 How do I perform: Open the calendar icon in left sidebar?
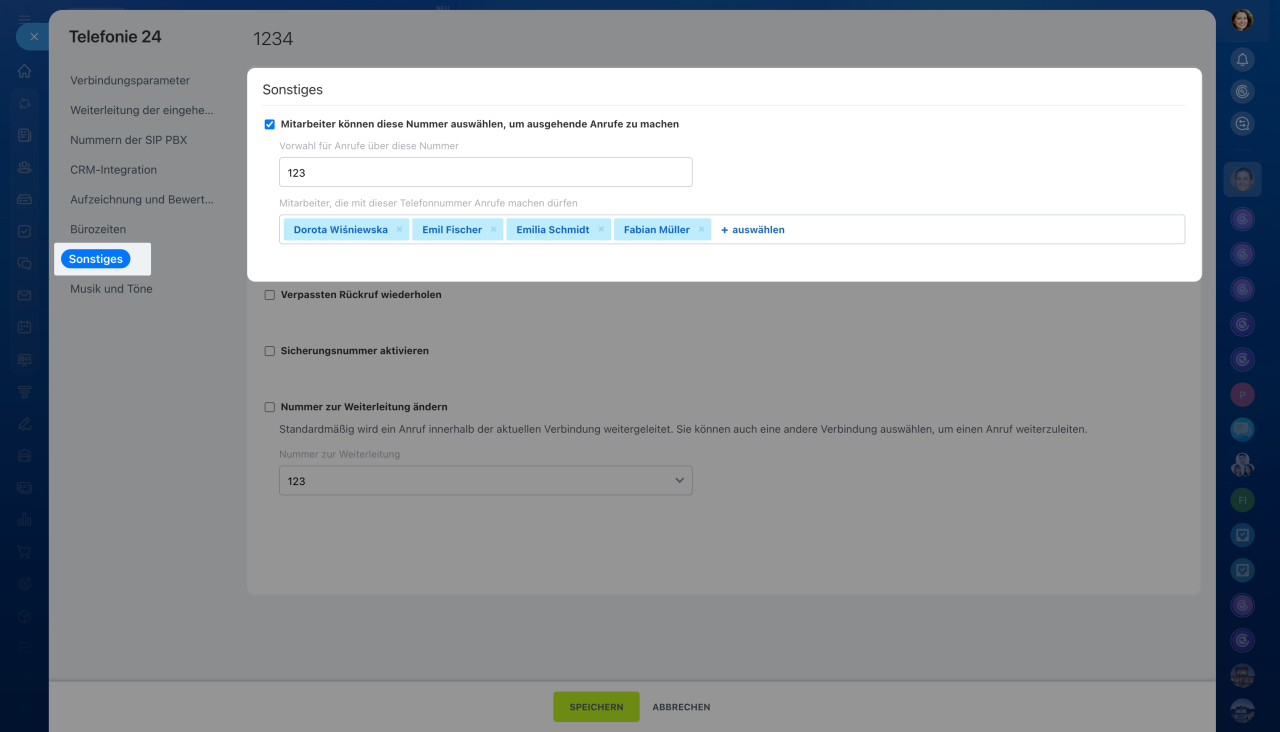coord(24,327)
